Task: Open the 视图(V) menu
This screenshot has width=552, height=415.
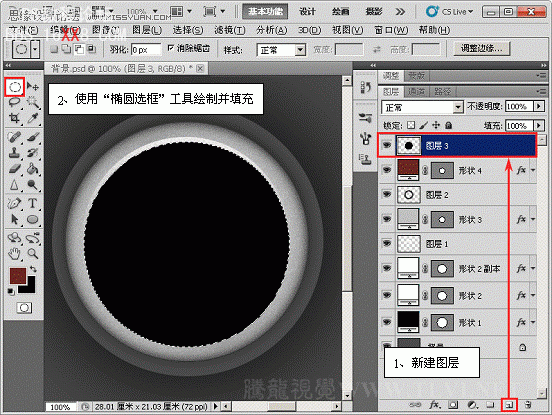Action: coord(347,30)
